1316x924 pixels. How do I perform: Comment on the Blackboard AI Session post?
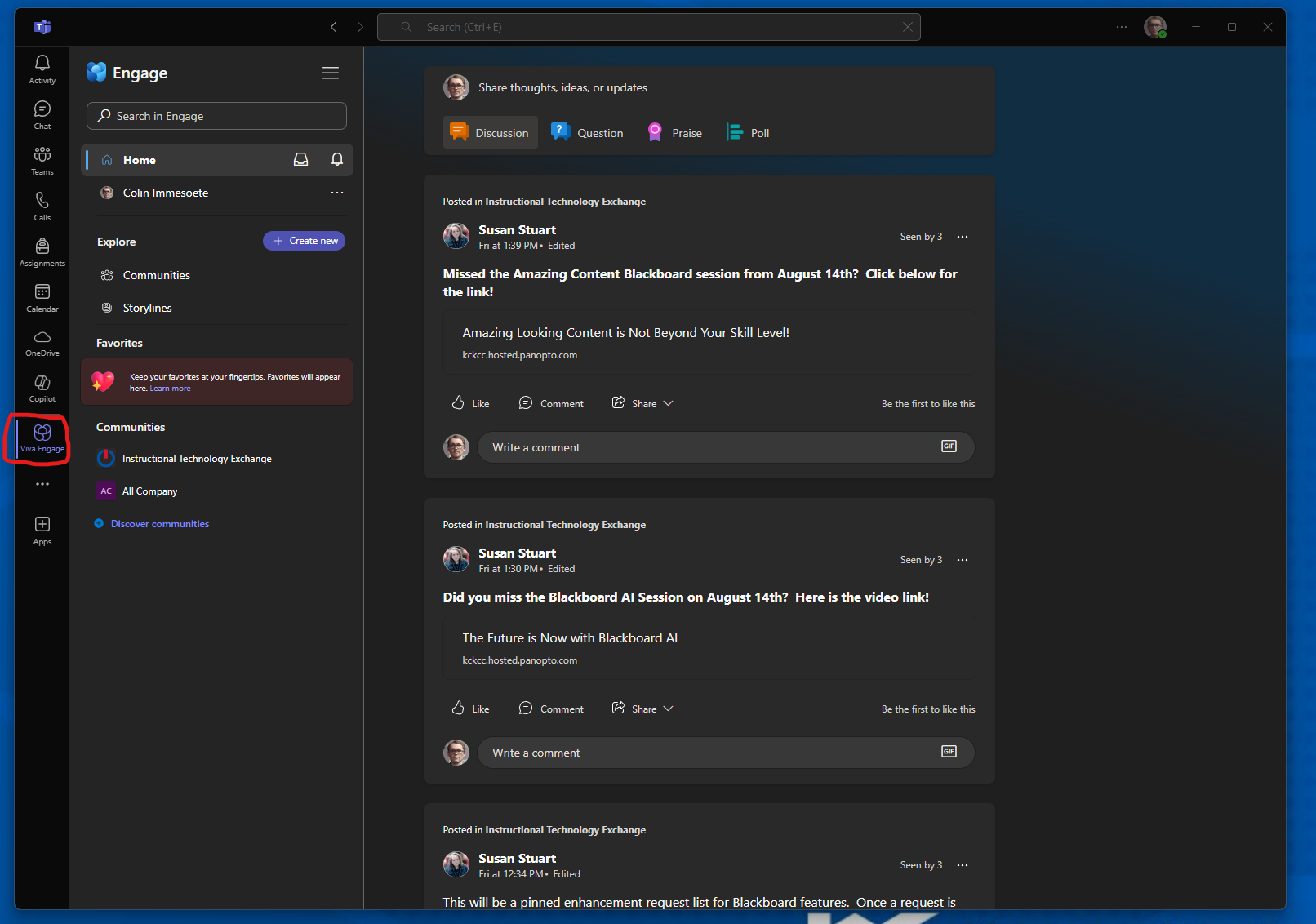(552, 709)
